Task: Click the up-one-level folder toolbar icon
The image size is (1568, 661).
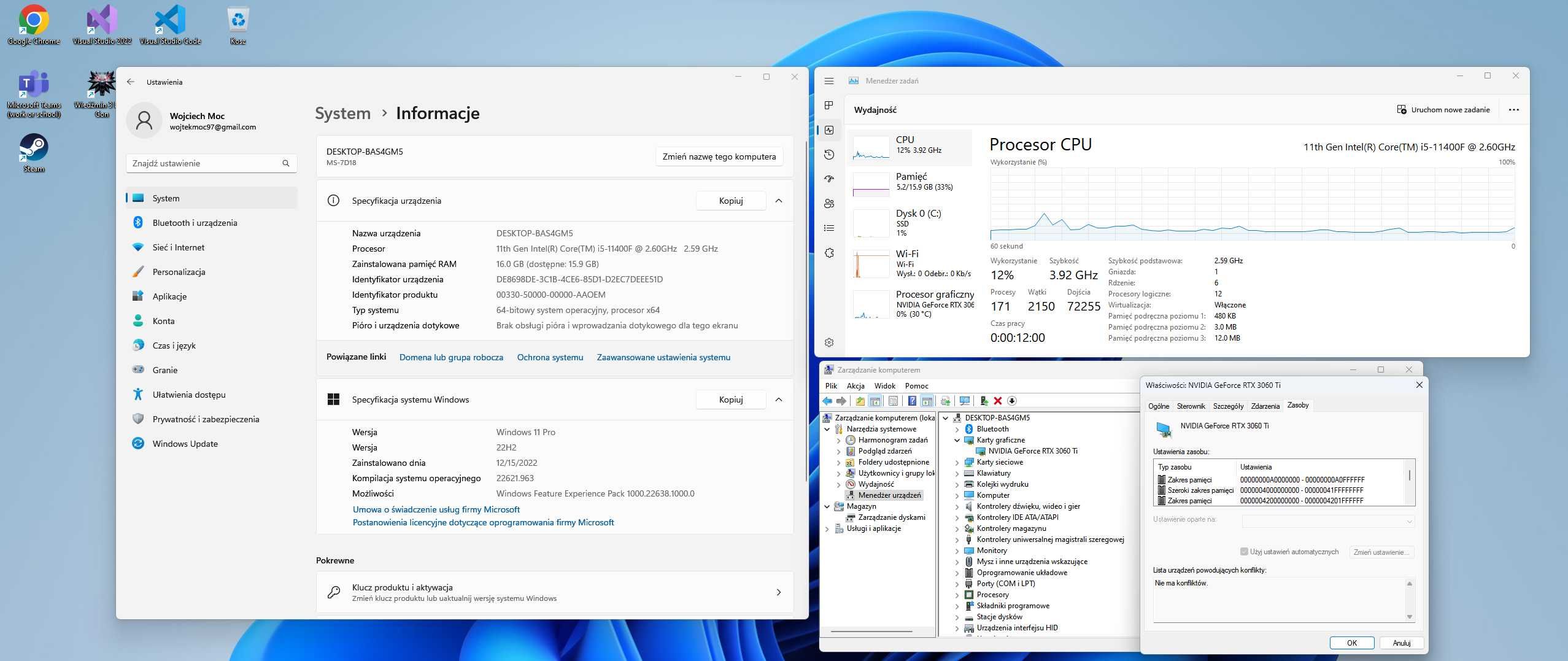Action: point(860,401)
